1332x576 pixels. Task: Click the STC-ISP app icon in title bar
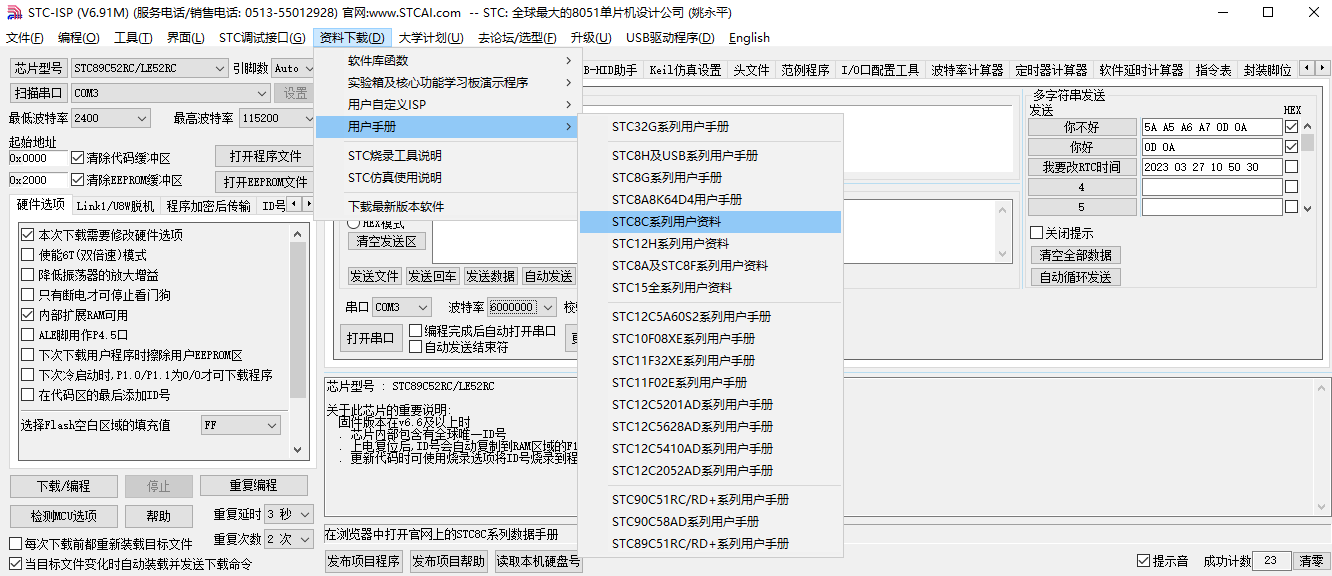coord(14,13)
